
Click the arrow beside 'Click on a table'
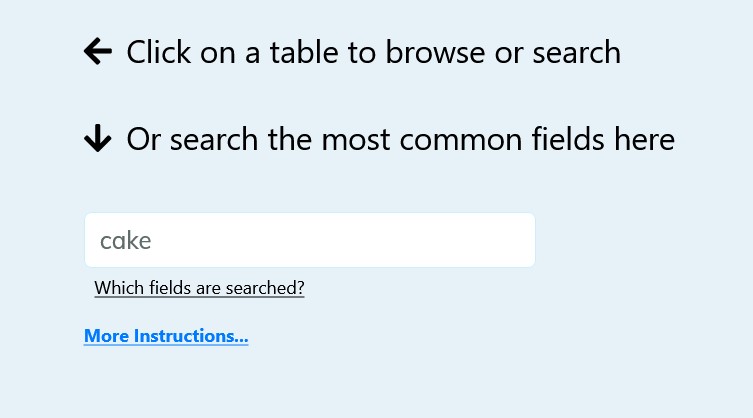coord(97,52)
